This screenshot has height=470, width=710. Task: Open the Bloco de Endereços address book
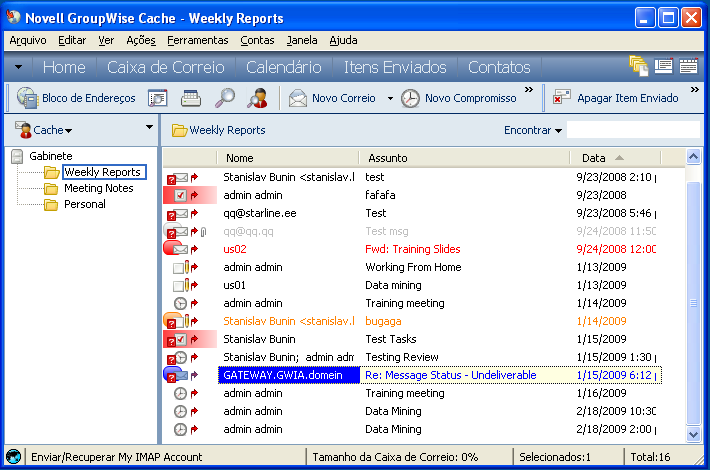[x=76, y=98]
